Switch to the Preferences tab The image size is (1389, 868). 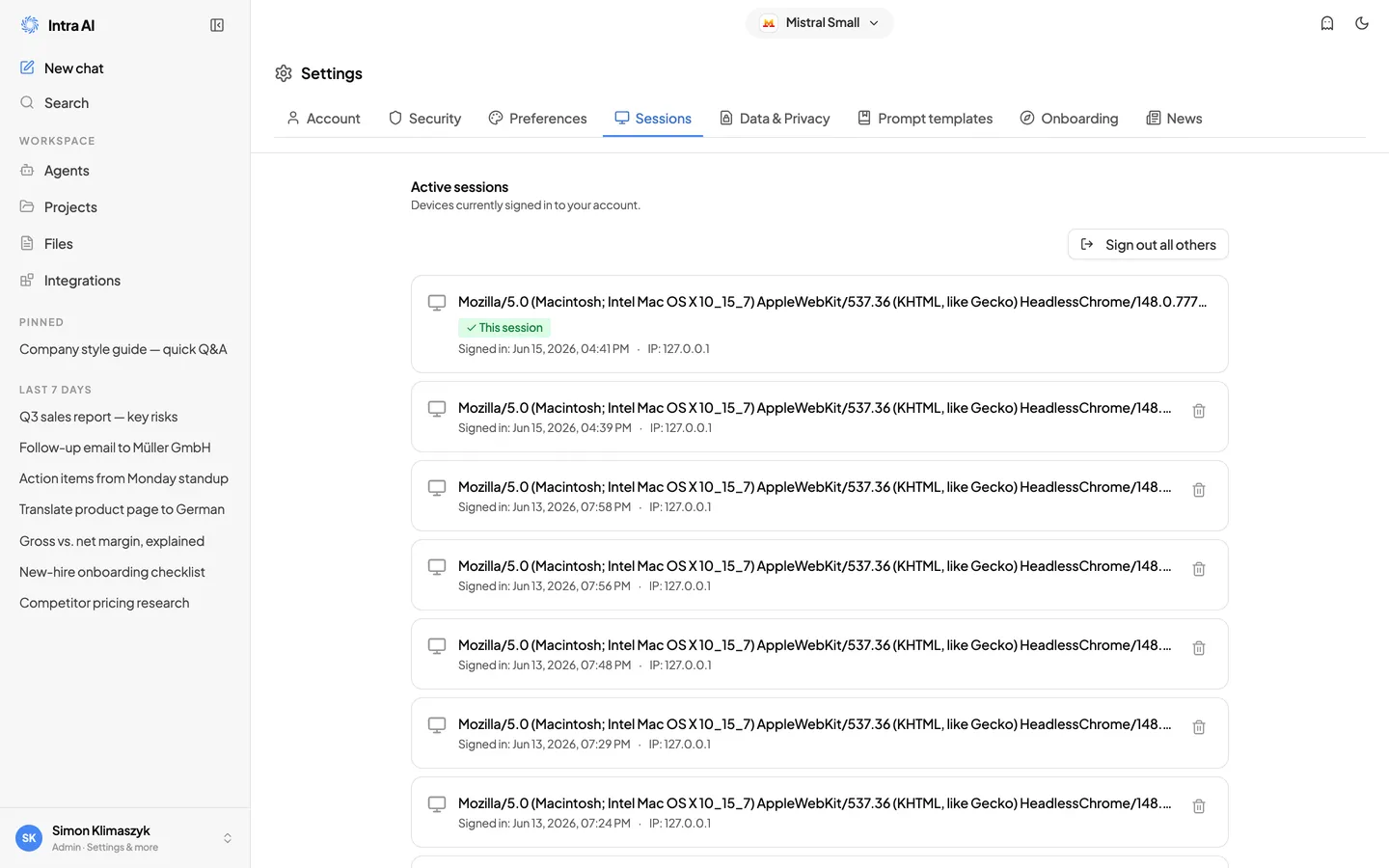pyautogui.click(x=537, y=119)
